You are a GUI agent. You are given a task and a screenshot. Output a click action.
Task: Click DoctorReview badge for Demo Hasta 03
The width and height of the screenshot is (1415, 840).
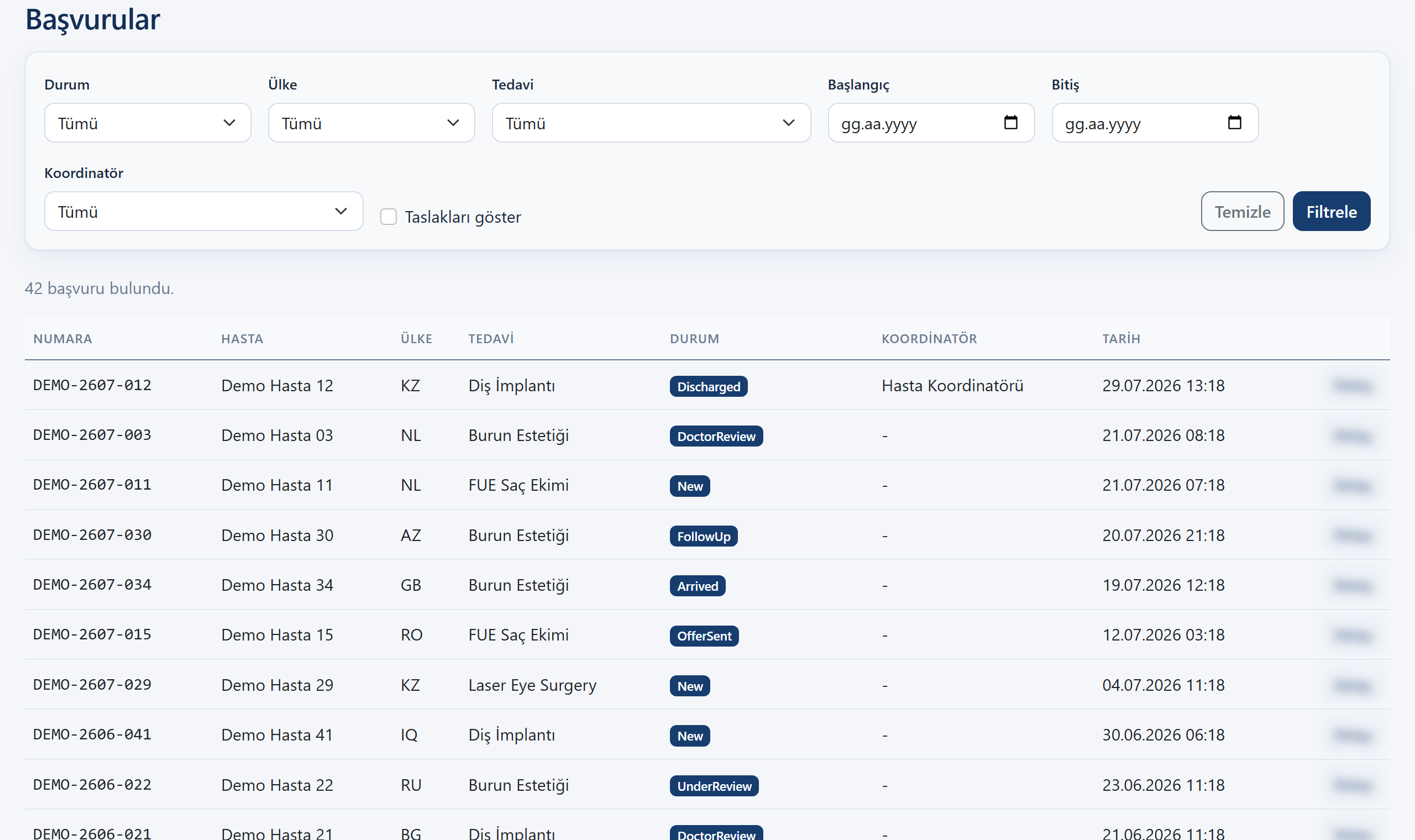coord(716,437)
